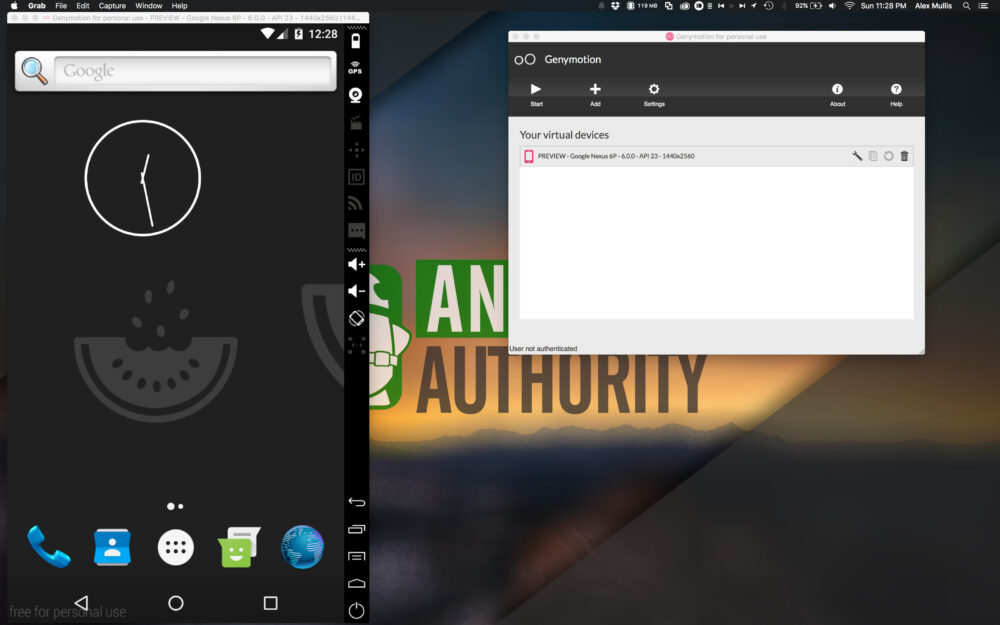Launch the Browser from the favorites tray
1000x625 pixels.
point(303,547)
